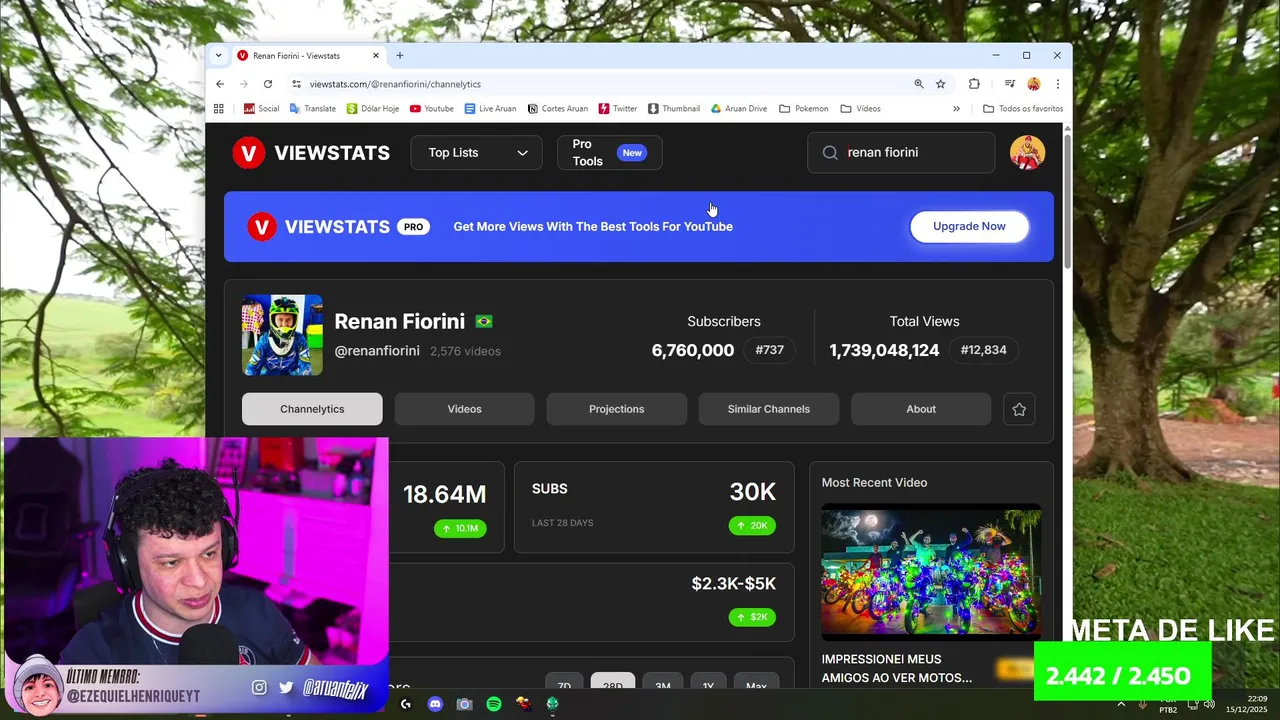Show hidden system tray icons

click(1121, 704)
